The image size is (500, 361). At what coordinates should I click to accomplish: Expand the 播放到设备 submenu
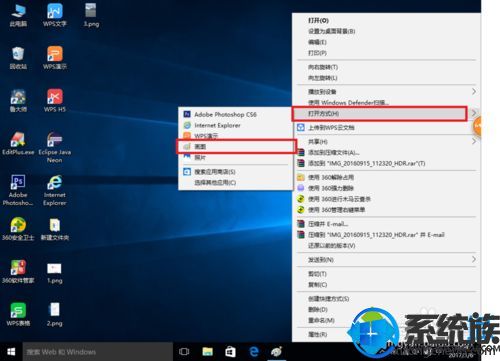[387, 91]
